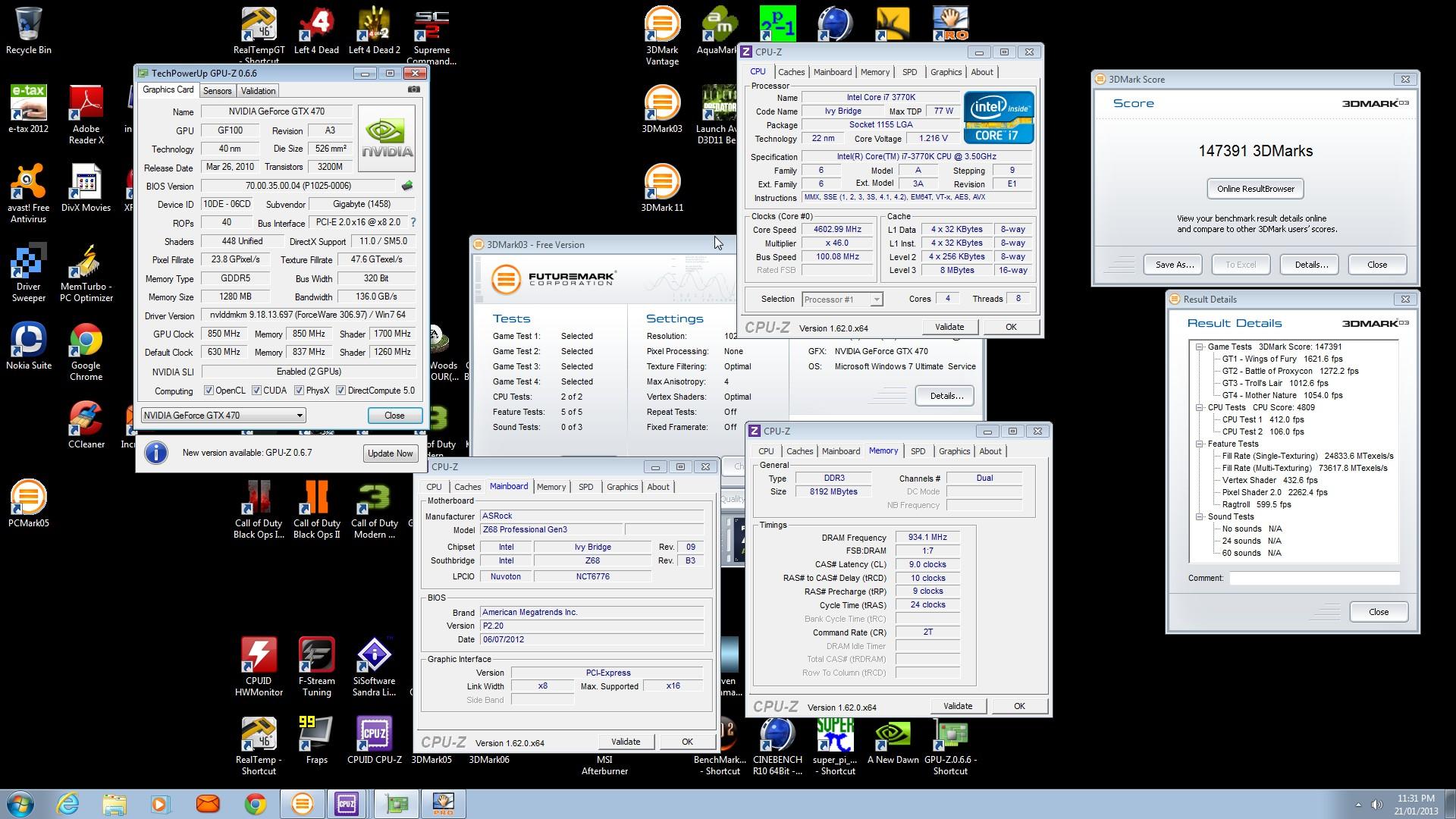Click the Comment field in Result Details
This screenshot has width=1456, height=819.
1314,578
